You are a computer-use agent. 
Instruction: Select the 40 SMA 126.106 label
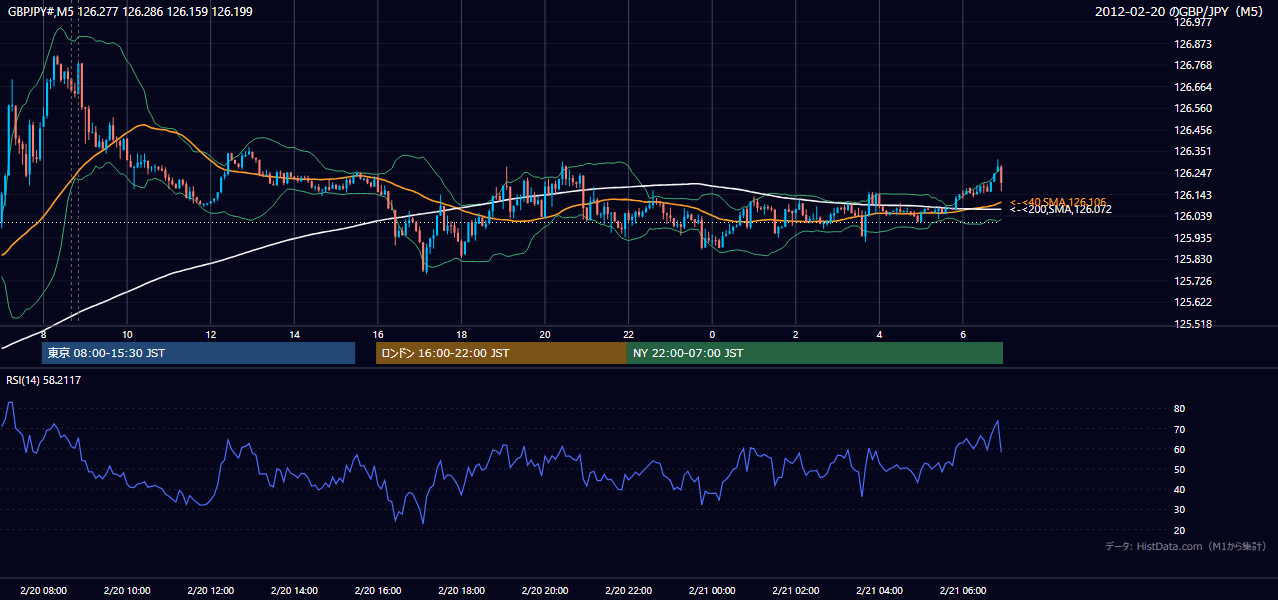1058,202
